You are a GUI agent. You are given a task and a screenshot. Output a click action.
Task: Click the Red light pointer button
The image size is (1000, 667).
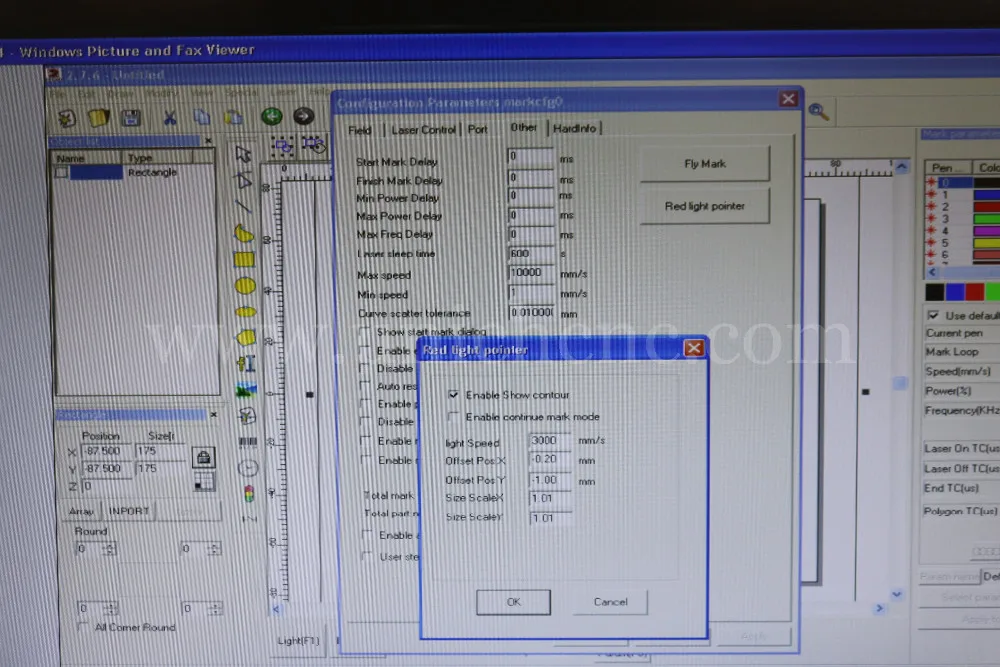tap(705, 206)
